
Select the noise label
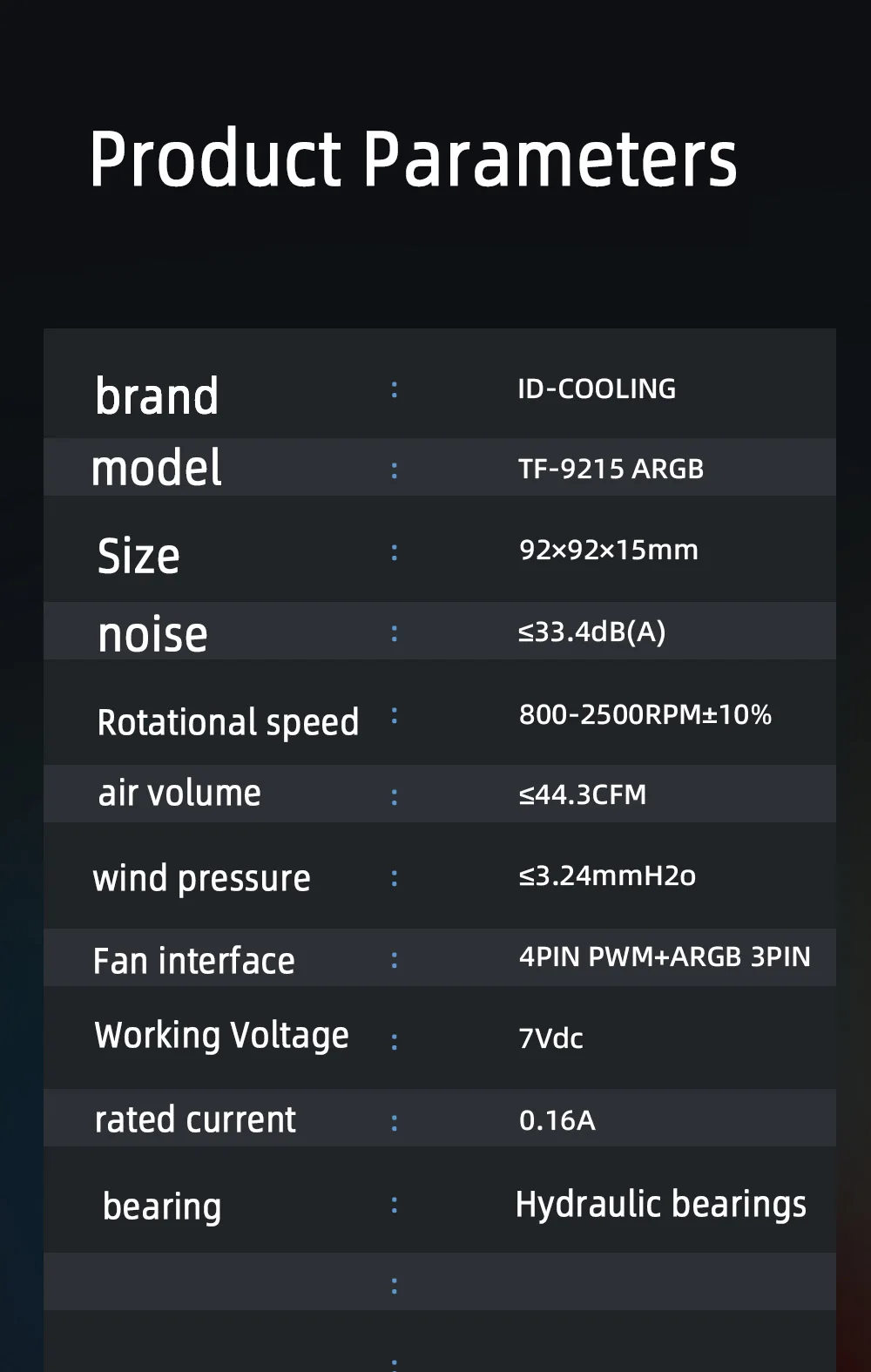153,633
